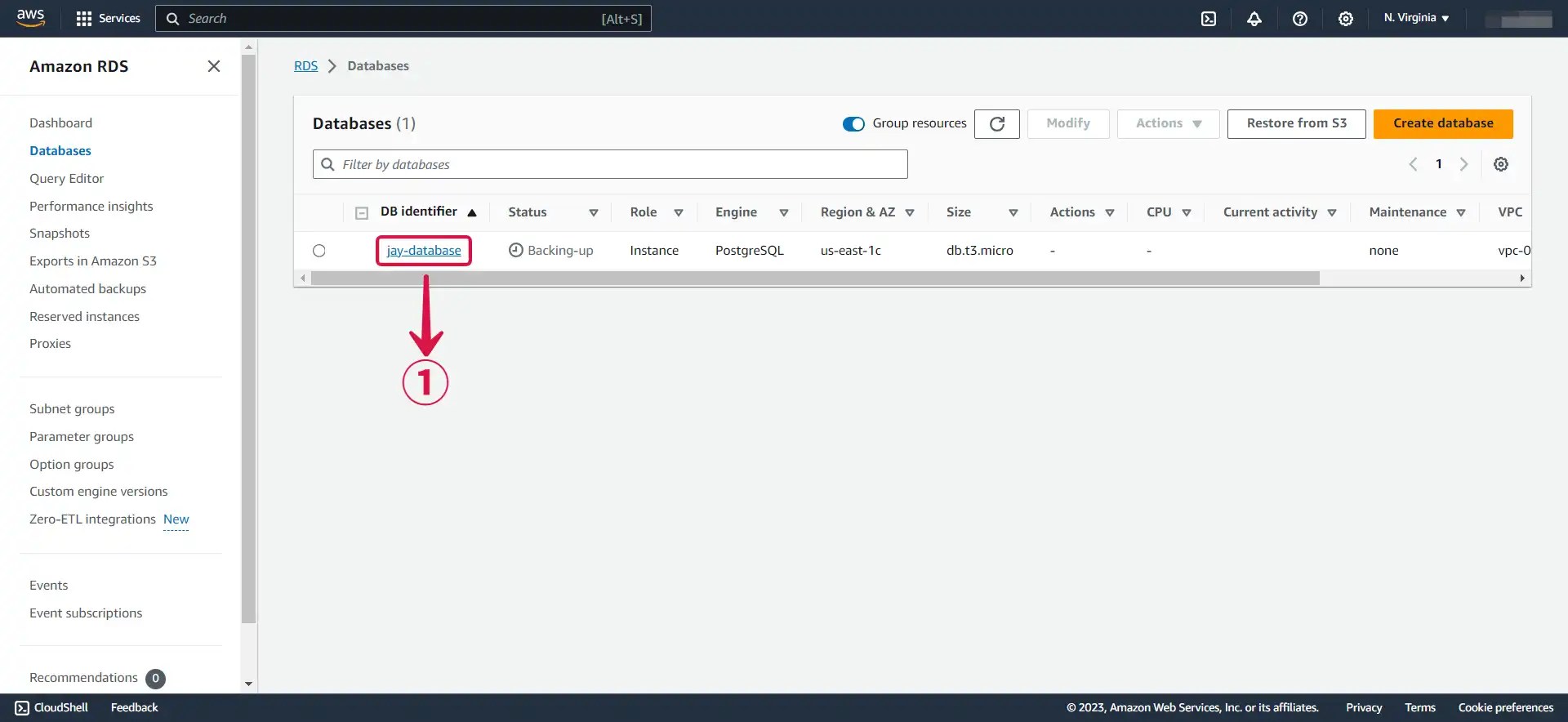Go to next page of databases
Image resolution: width=1568 pixels, height=722 pixels.
pyautogui.click(x=1464, y=164)
